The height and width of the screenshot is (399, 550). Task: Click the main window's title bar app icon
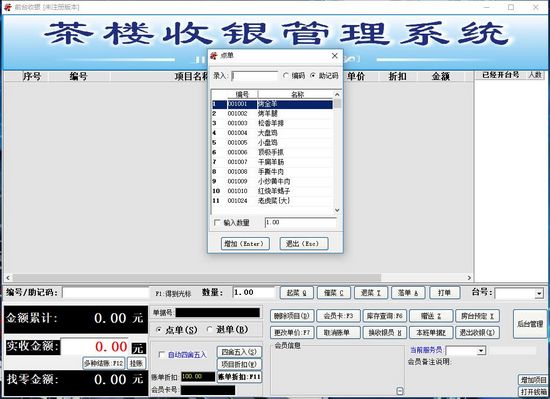(x=8, y=7)
